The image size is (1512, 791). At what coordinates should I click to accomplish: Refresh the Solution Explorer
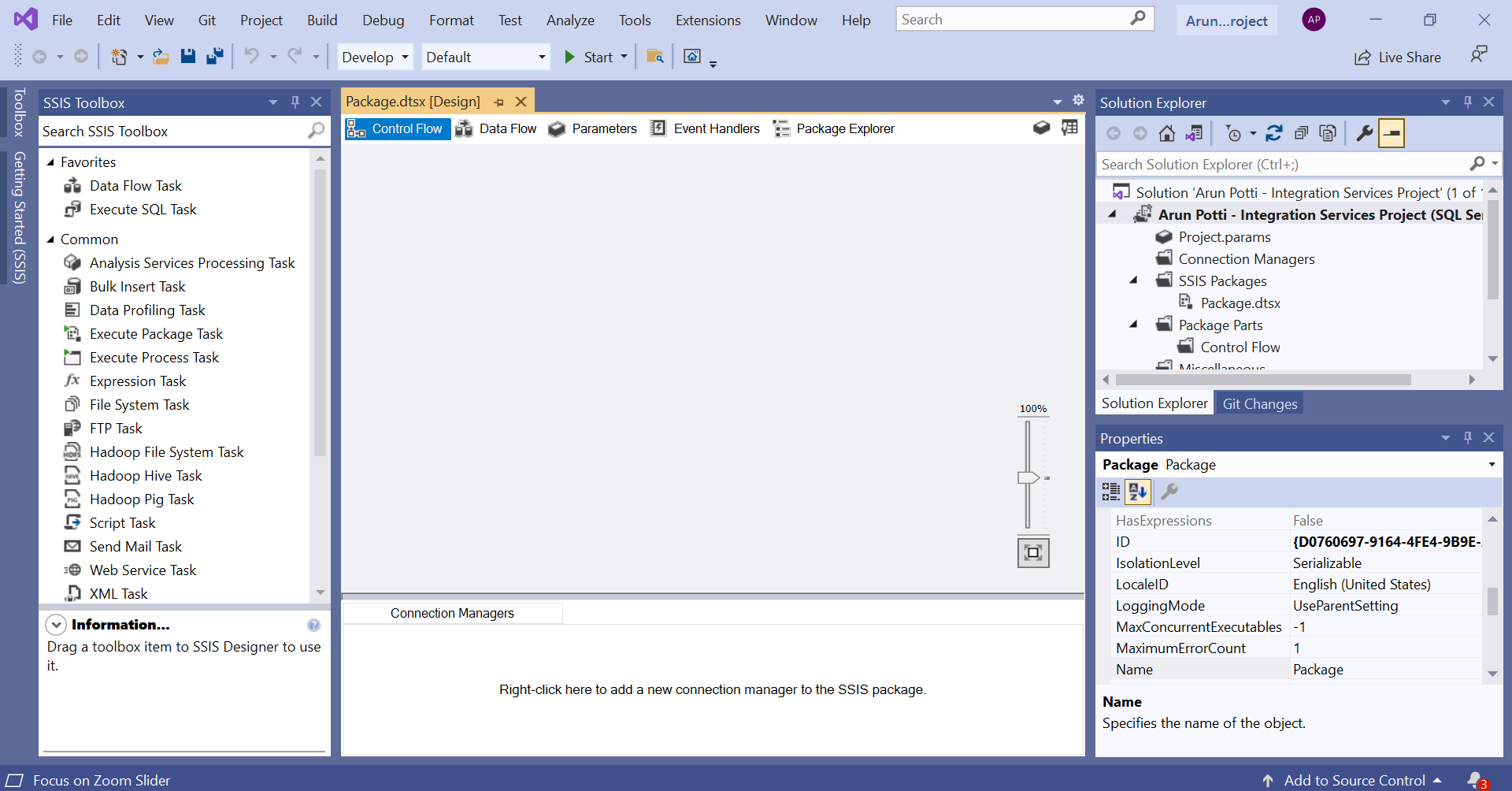tap(1275, 133)
